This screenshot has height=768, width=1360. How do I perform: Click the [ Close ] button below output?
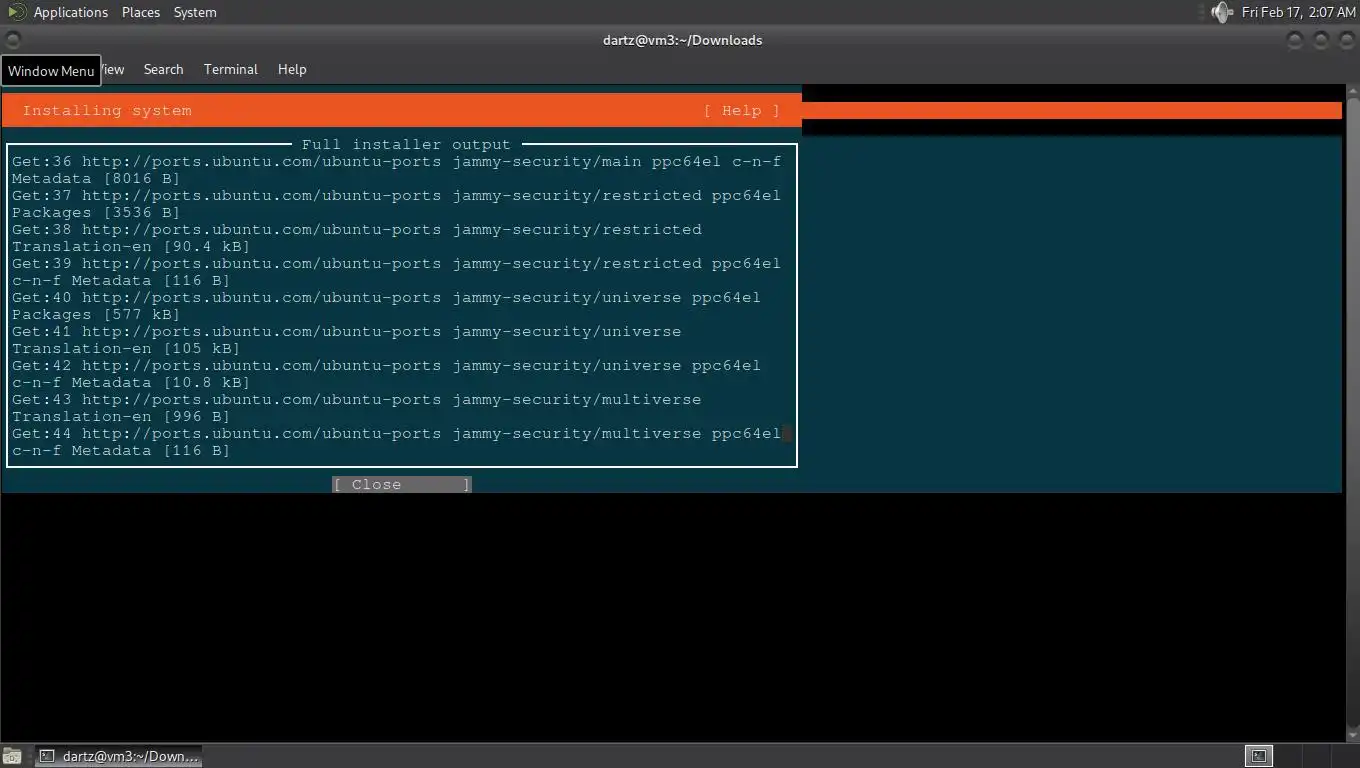coord(402,485)
